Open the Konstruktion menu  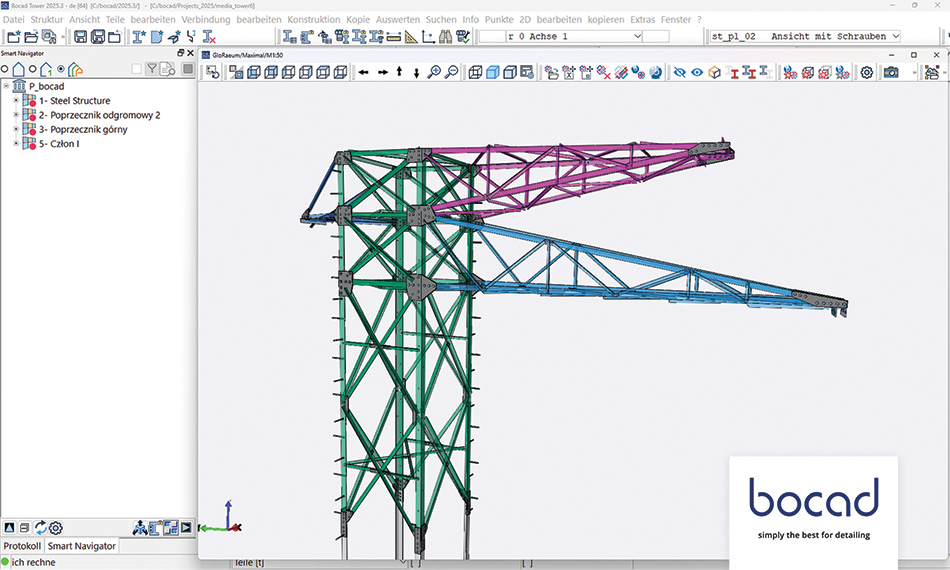[x=313, y=19]
